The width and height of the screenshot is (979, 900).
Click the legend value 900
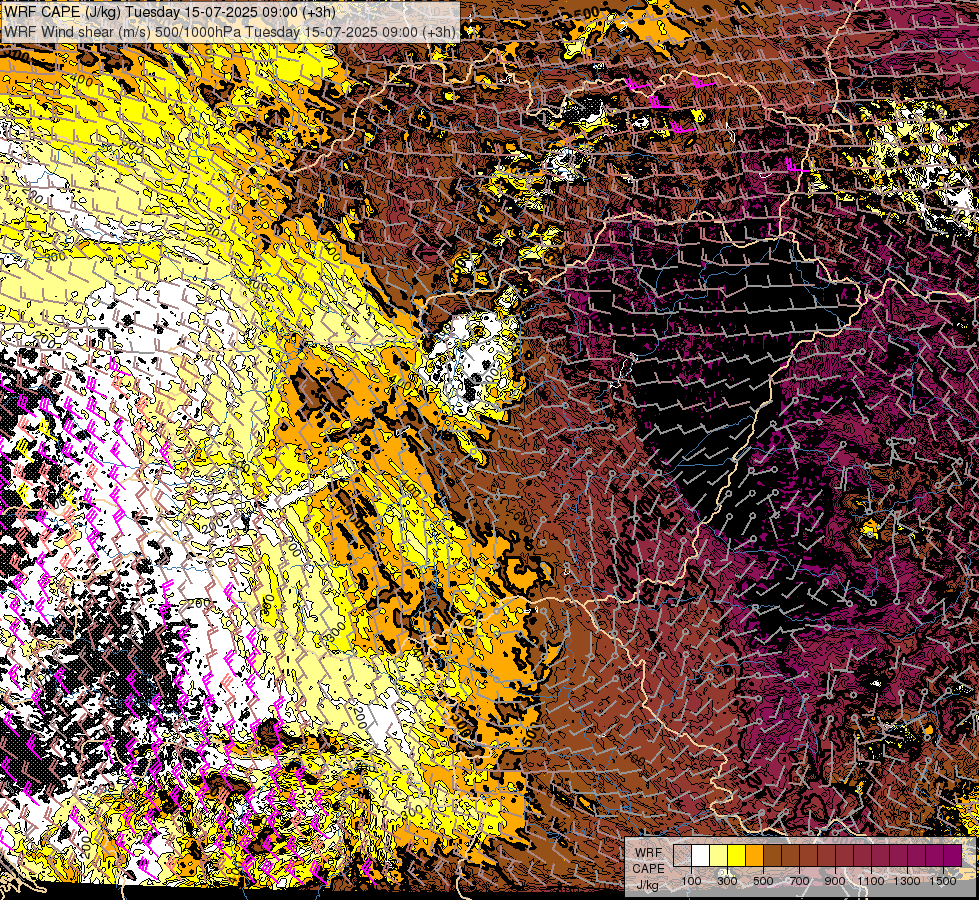pos(835,881)
